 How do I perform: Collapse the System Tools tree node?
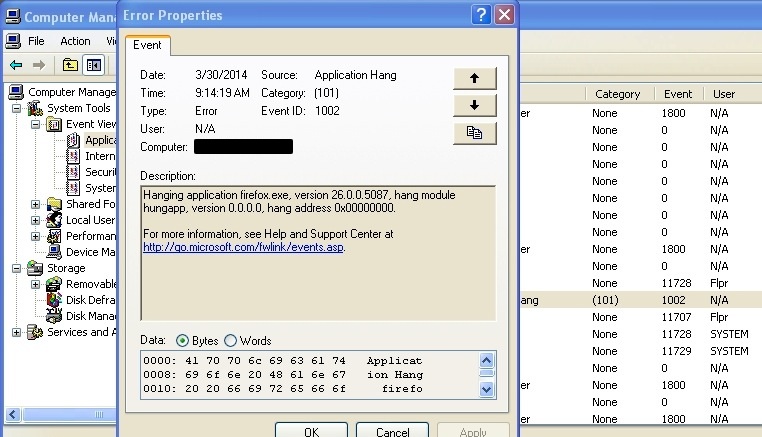(x=20, y=108)
